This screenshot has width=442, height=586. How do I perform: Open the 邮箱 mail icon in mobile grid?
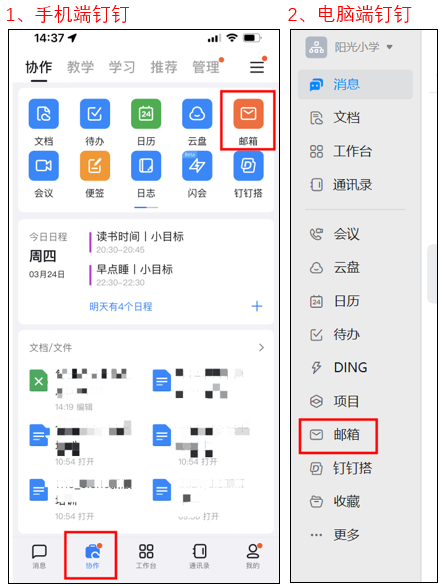pos(248,114)
